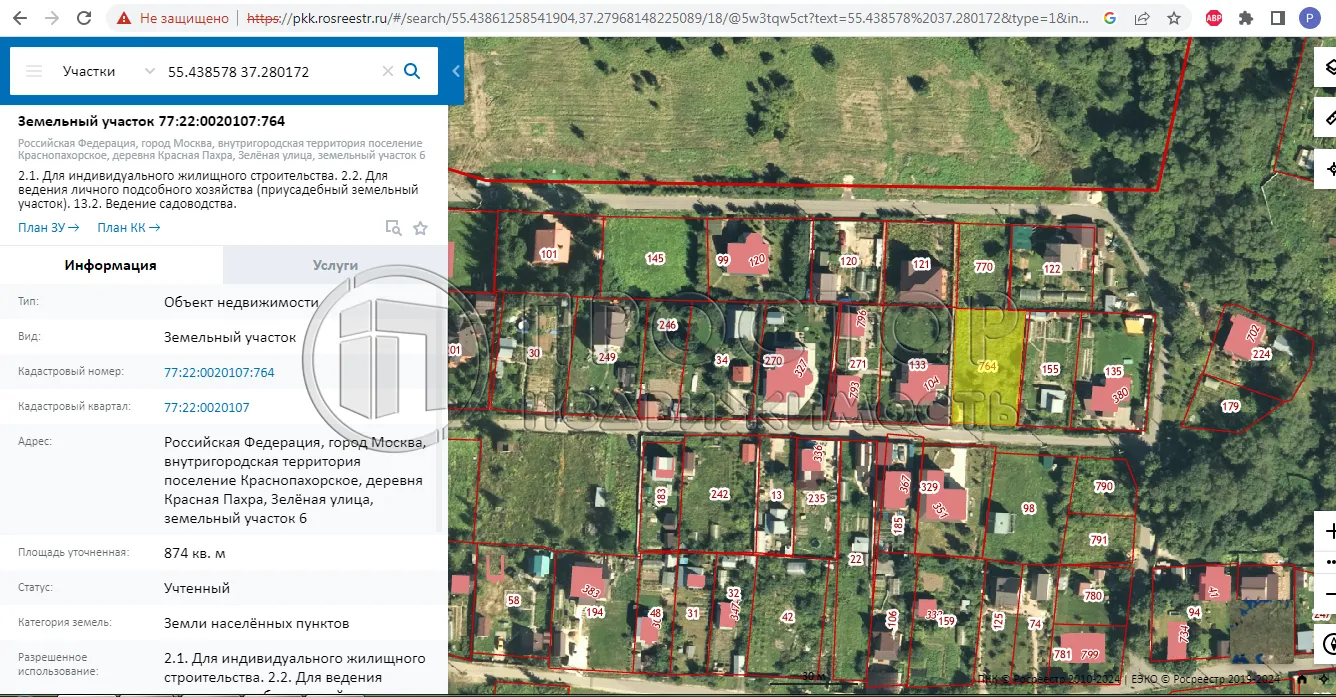The width and height of the screenshot is (1336, 697).
Task: Open cadastral quarter 77:22:0020107 link
Action: point(207,407)
